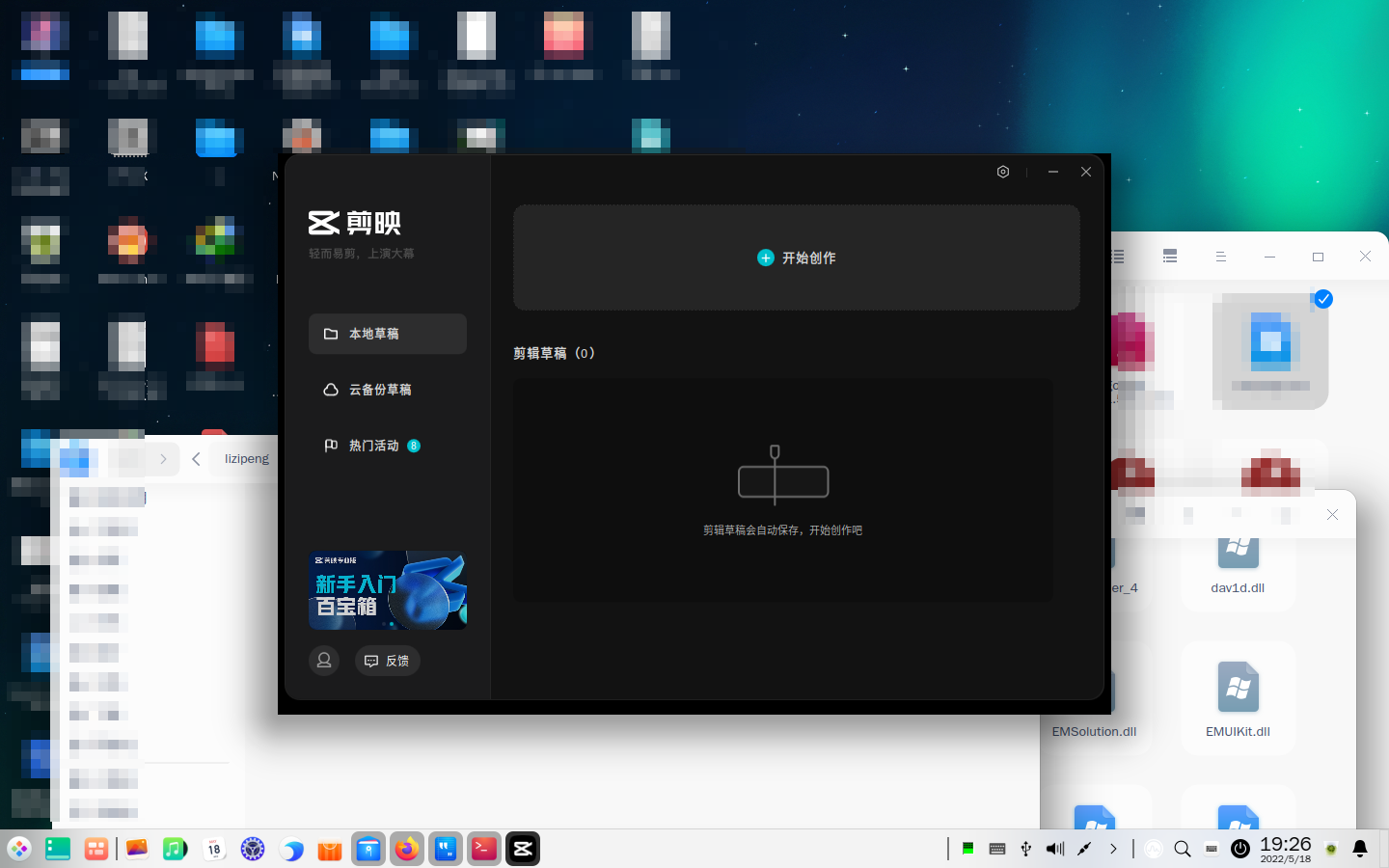Open the 新手入门百宝箱 banner
1389x868 pixels.
pyautogui.click(x=388, y=590)
